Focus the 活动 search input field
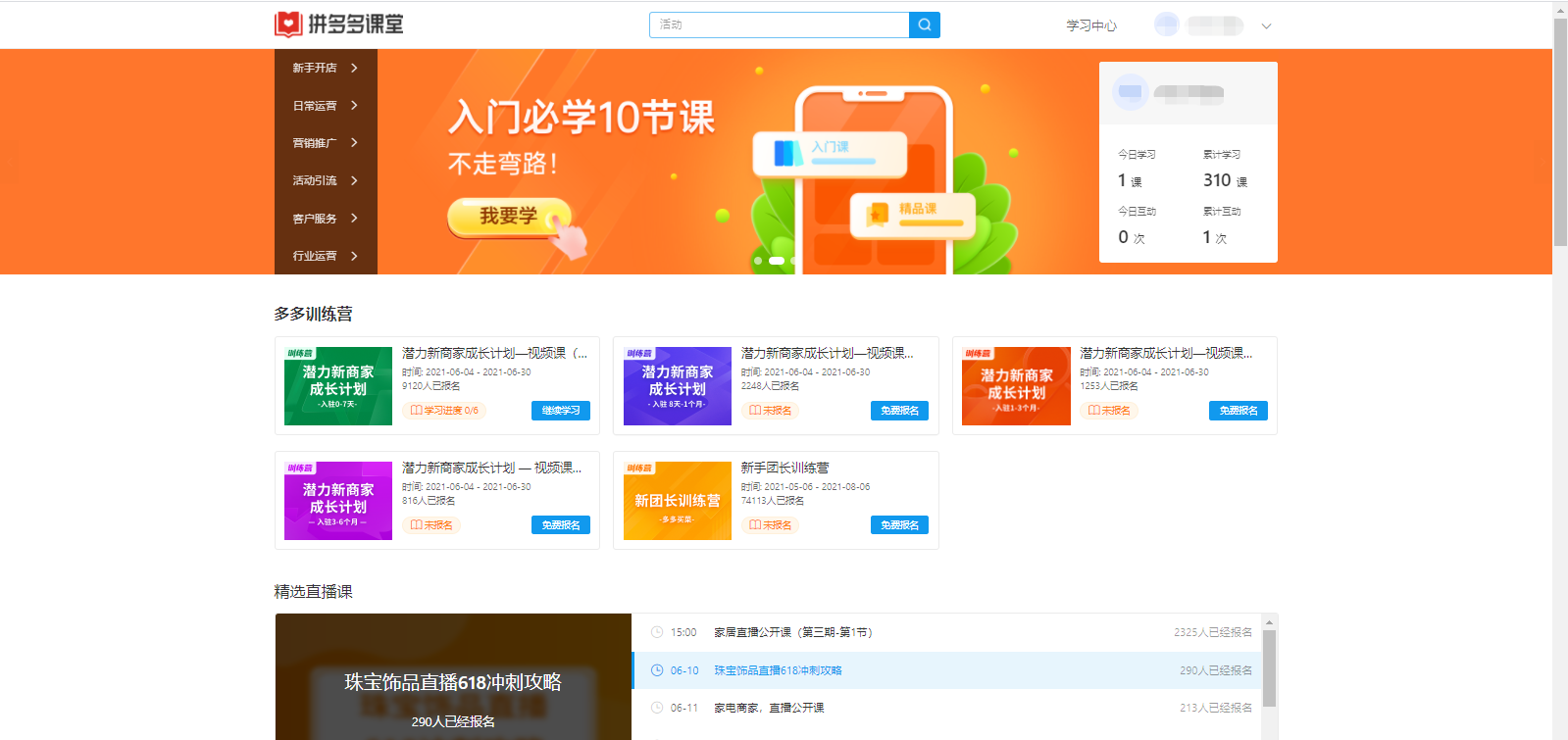The width and height of the screenshot is (1568, 740). [780, 25]
